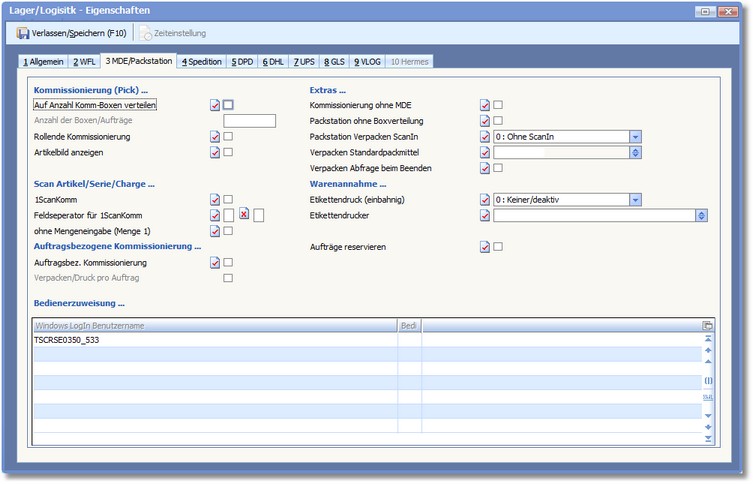Click the permission icon beside Etikettendrucker

(x=485, y=215)
